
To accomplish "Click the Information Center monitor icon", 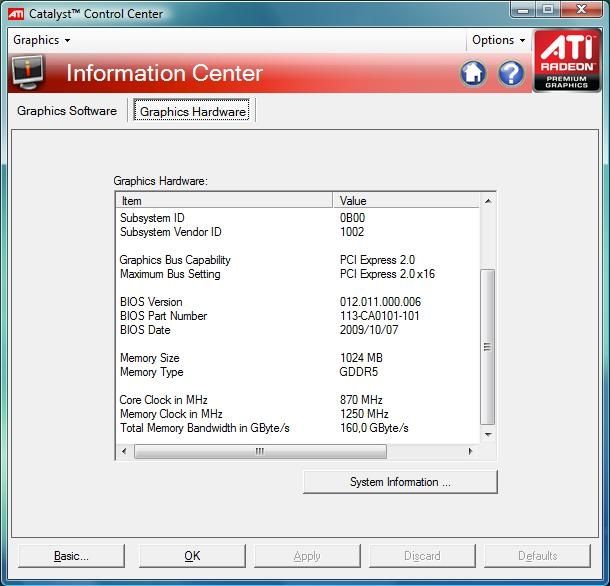I will [28, 73].
